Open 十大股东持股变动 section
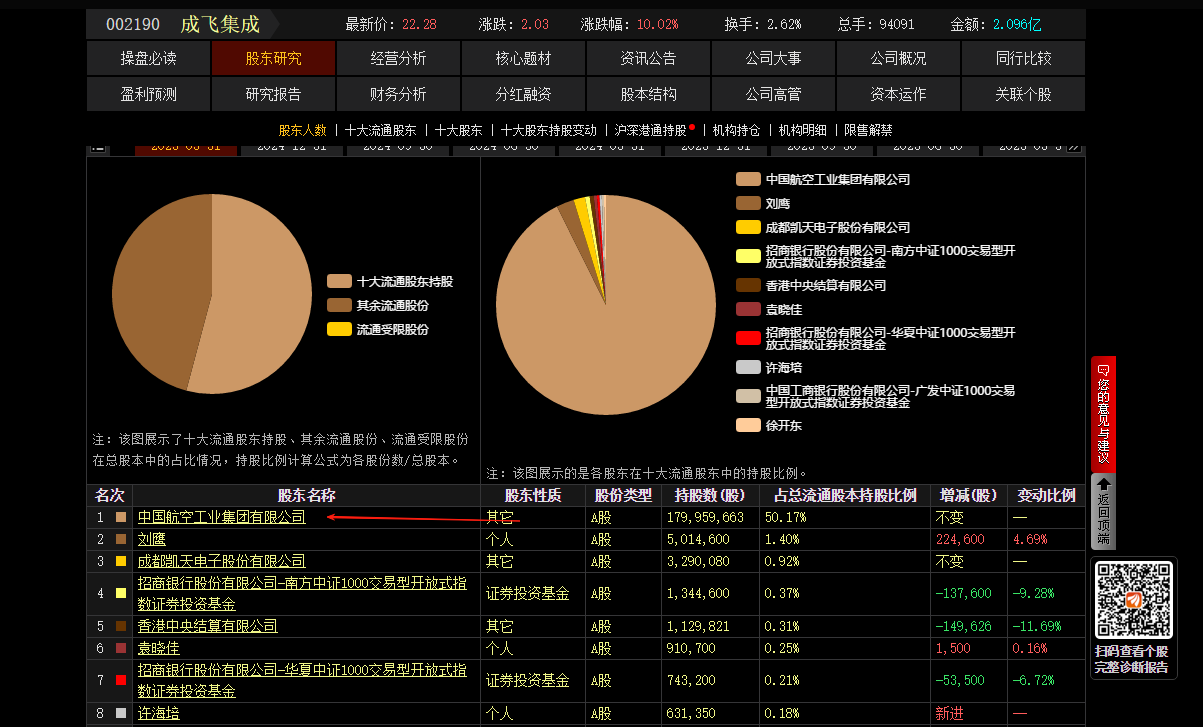The height and width of the screenshot is (727, 1203). pyautogui.click(x=548, y=130)
